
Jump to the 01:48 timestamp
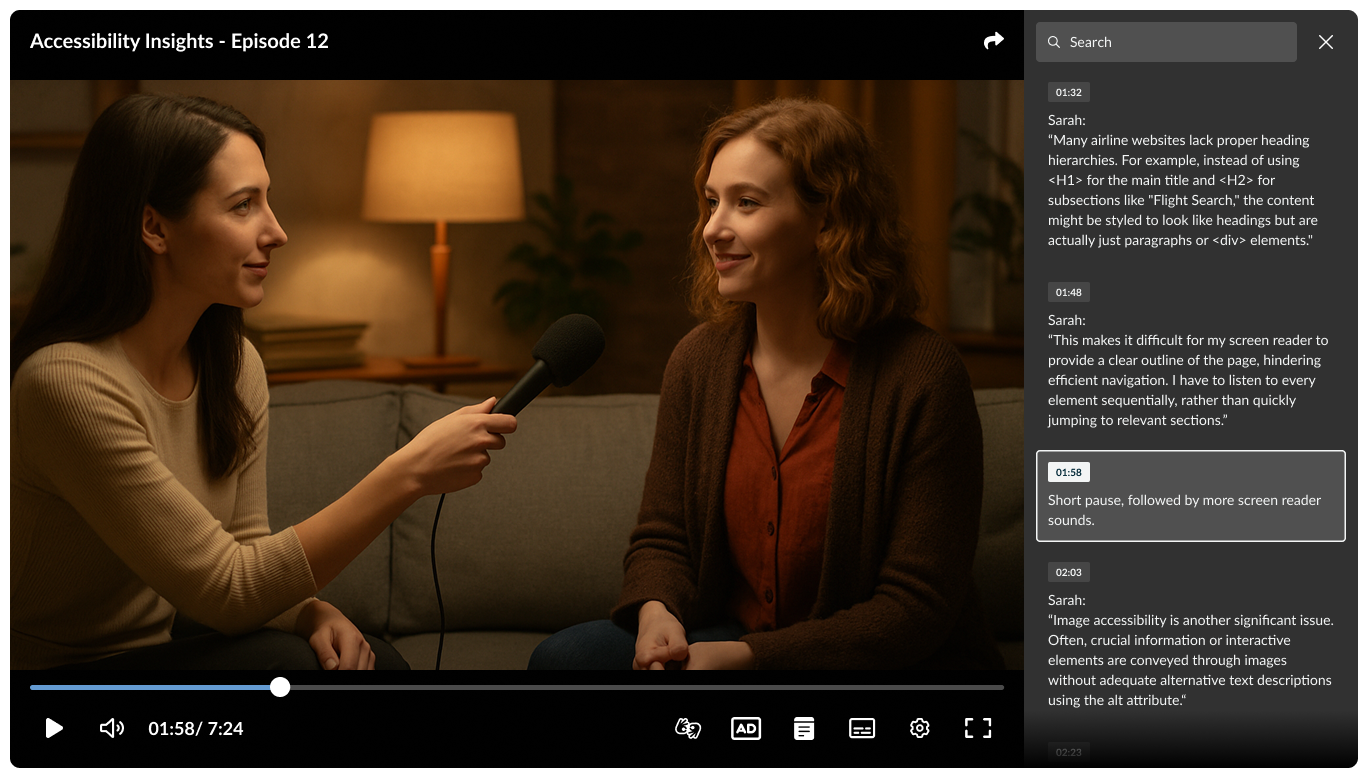click(1068, 292)
